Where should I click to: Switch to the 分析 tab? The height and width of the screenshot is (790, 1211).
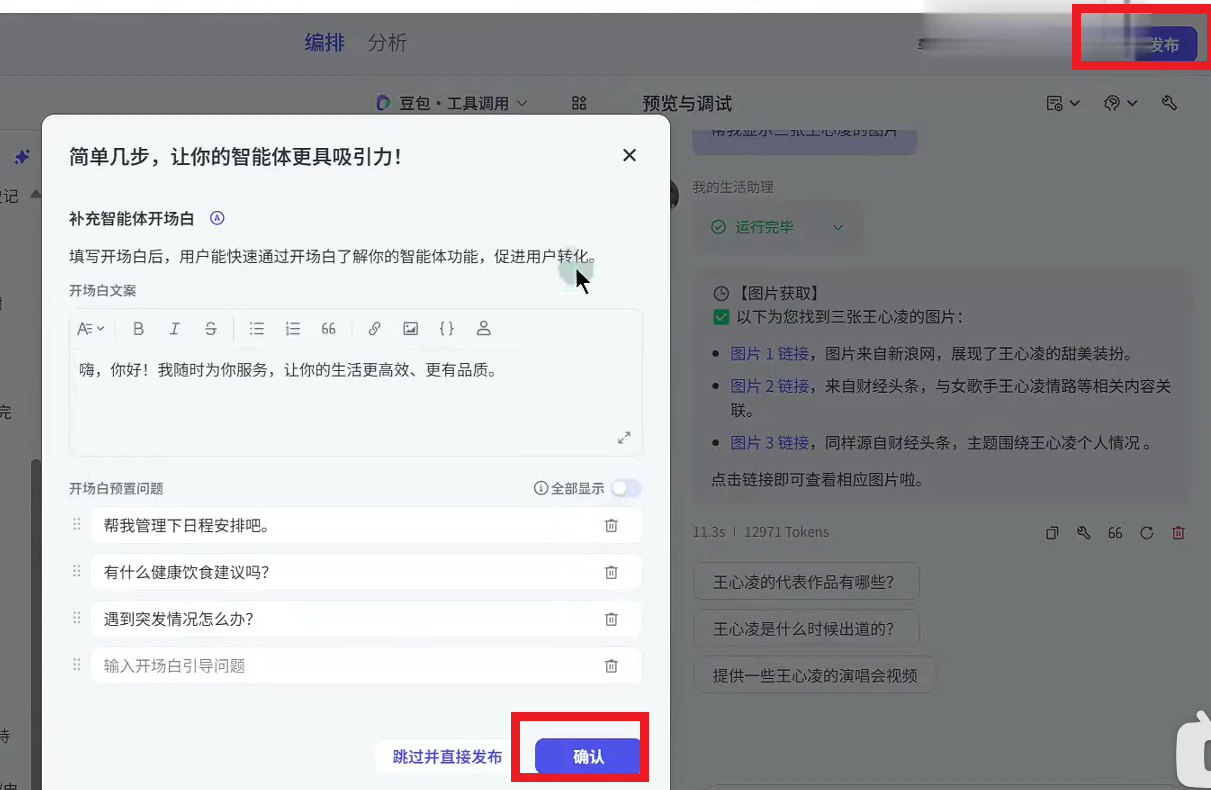387,43
